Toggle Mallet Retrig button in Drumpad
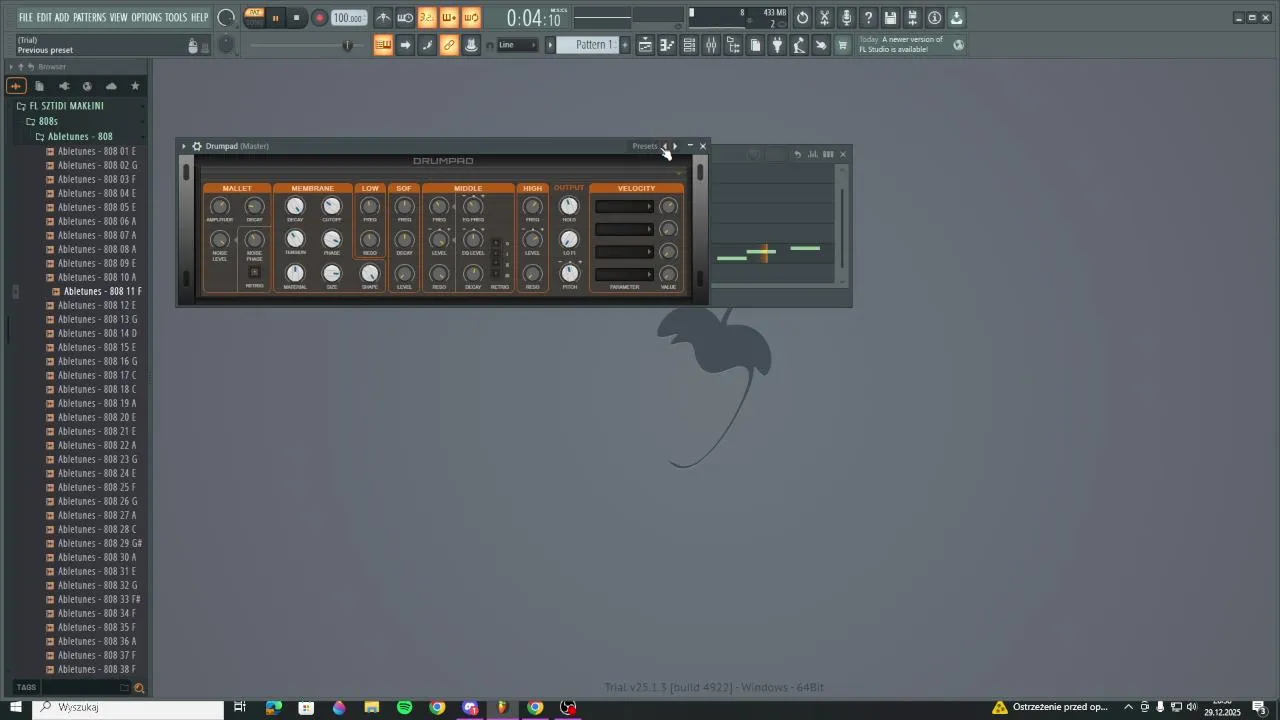The width and height of the screenshot is (1280, 720). point(254,272)
